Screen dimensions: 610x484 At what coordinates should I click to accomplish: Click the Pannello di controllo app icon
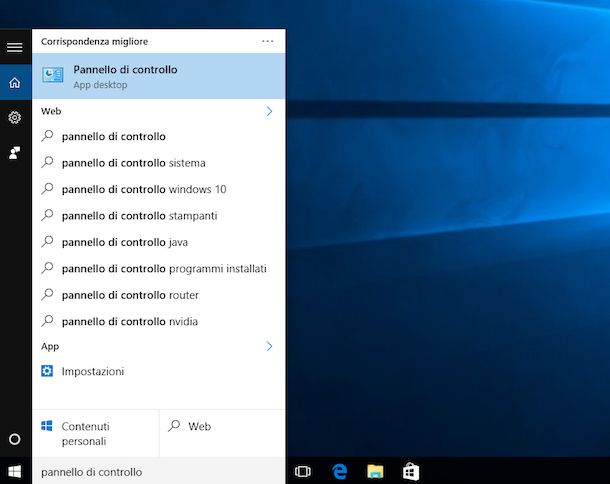53,75
